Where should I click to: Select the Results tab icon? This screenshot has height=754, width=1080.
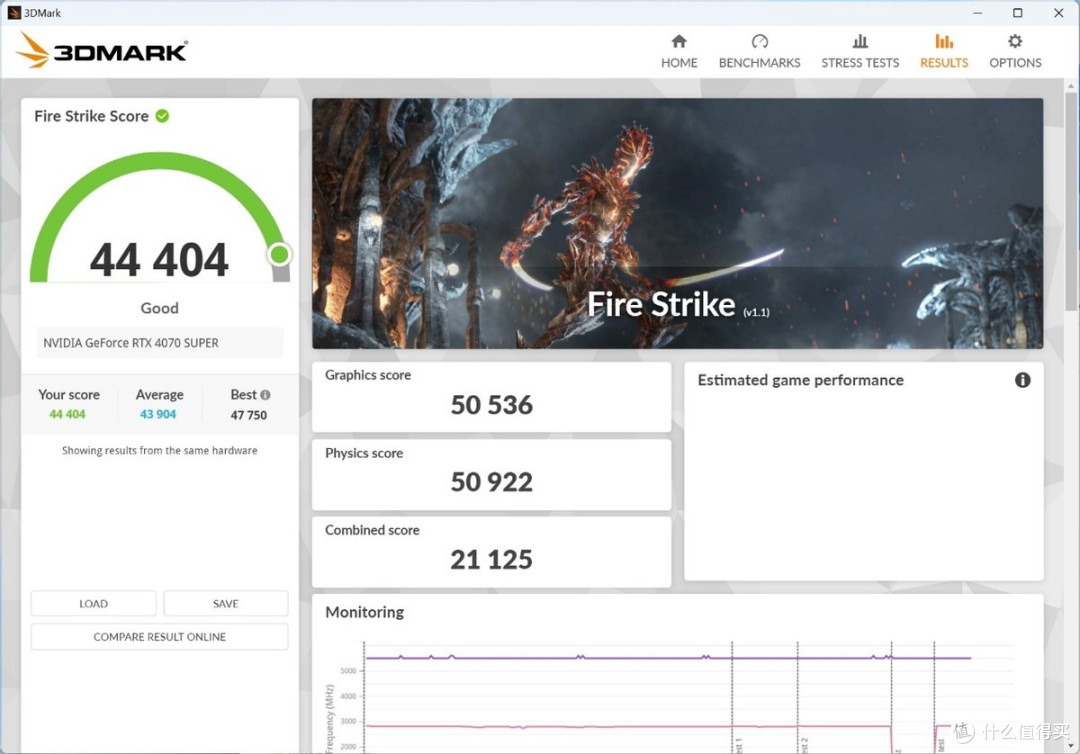(x=944, y=42)
